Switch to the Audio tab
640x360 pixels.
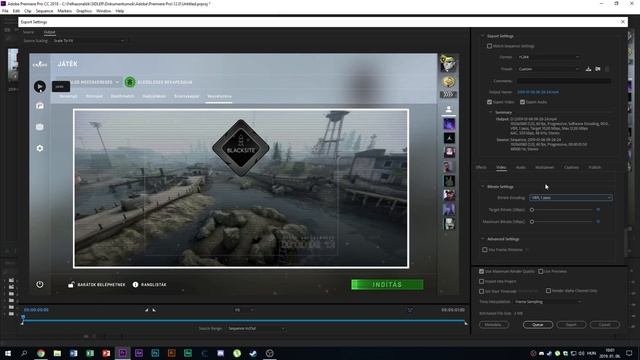point(520,167)
